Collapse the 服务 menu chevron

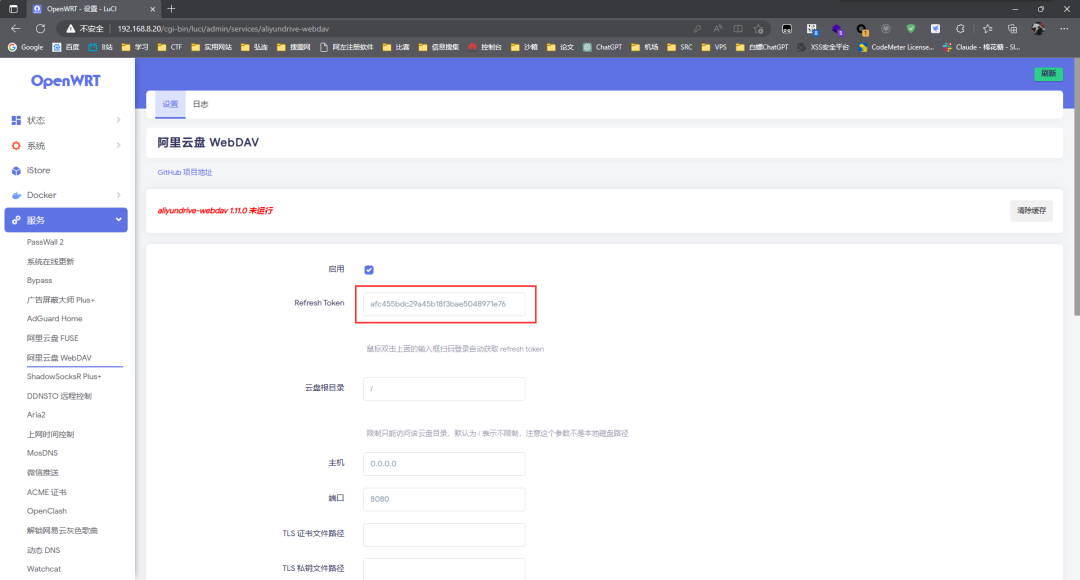click(118, 220)
